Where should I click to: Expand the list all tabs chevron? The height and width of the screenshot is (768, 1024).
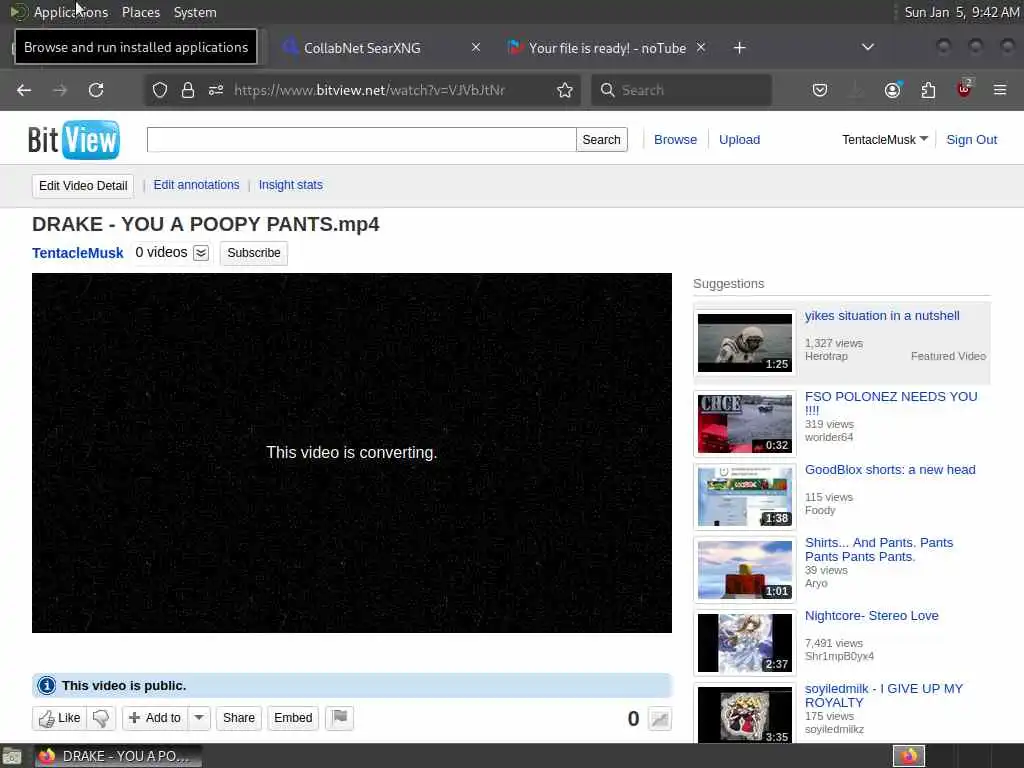point(868,47)
